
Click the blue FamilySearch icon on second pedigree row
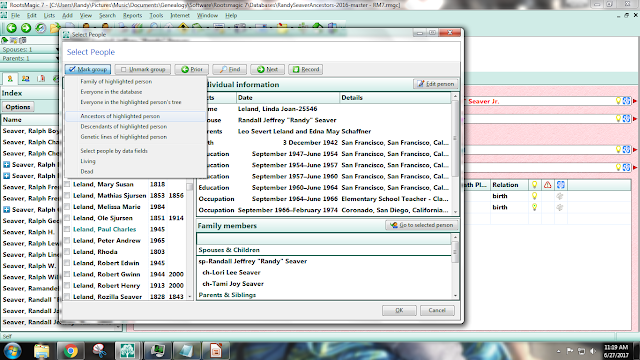click(627, 119)
